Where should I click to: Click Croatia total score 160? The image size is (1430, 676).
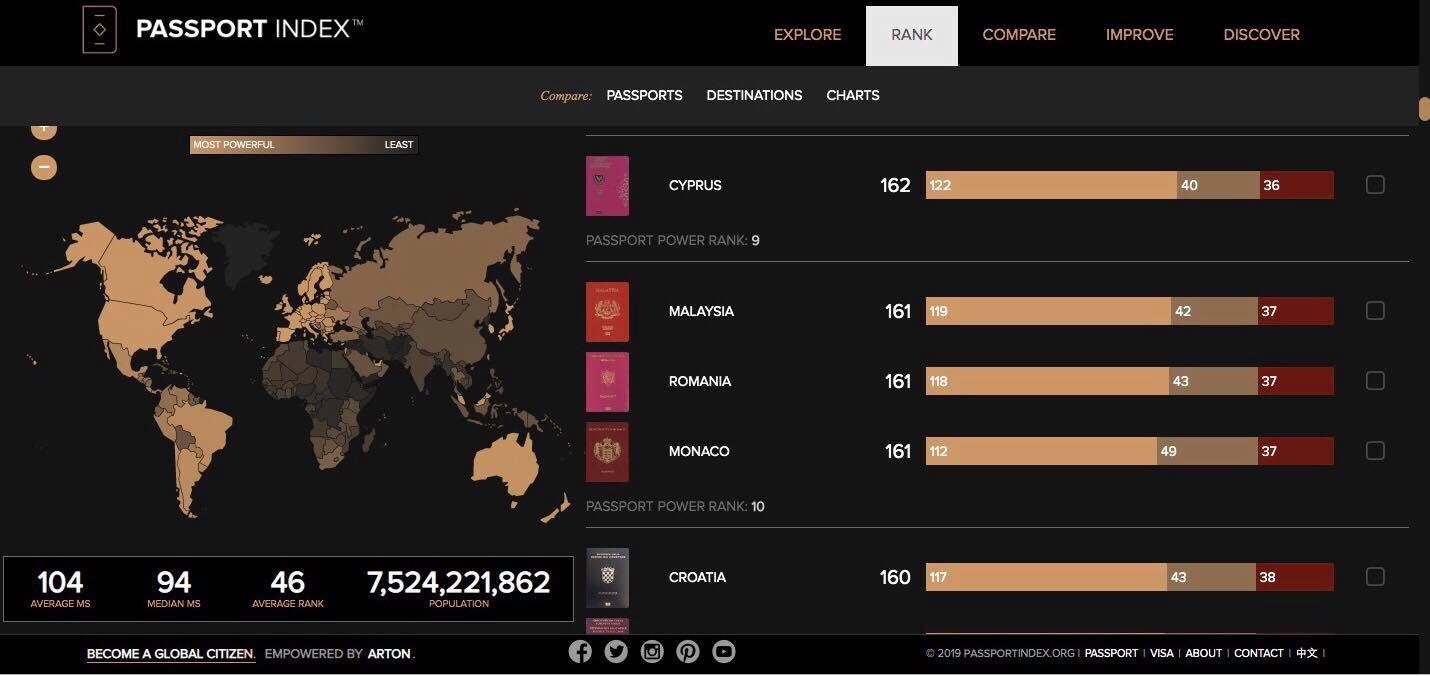coord(895,577)
